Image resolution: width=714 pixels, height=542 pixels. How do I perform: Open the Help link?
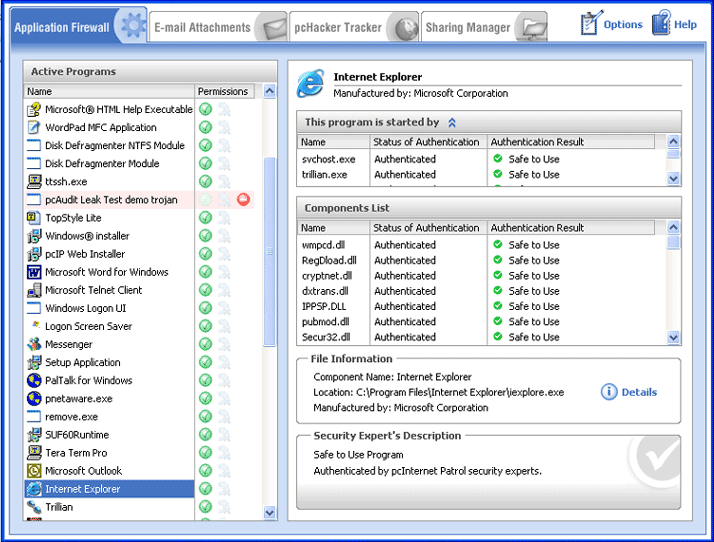(674, 24)
